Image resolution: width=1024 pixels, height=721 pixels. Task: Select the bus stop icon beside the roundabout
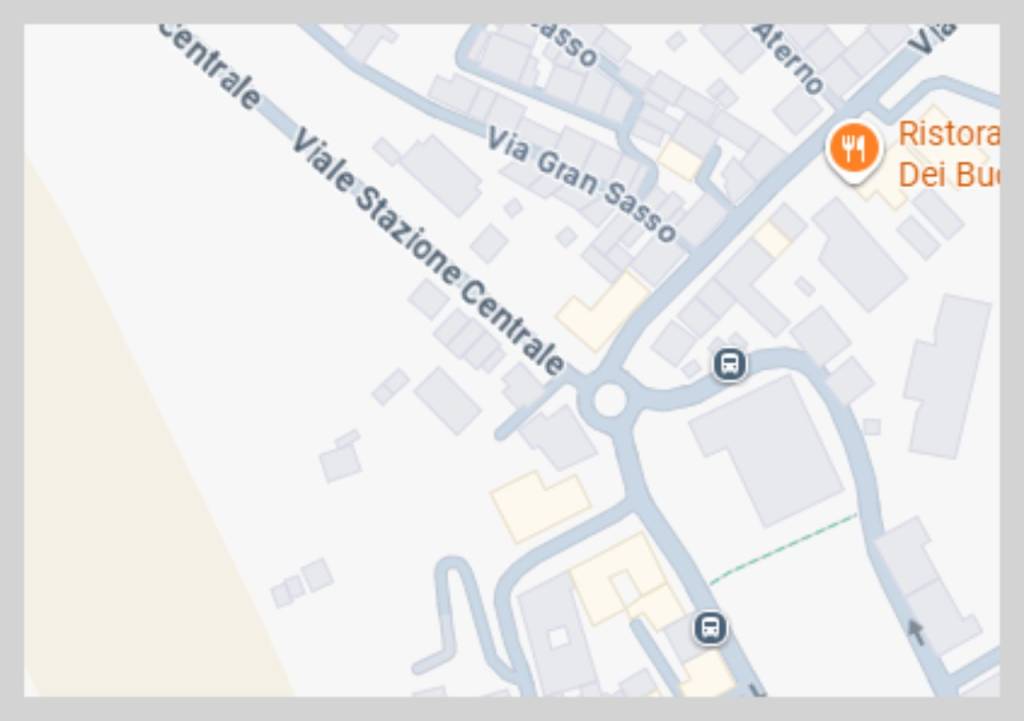tap(729, 364)
